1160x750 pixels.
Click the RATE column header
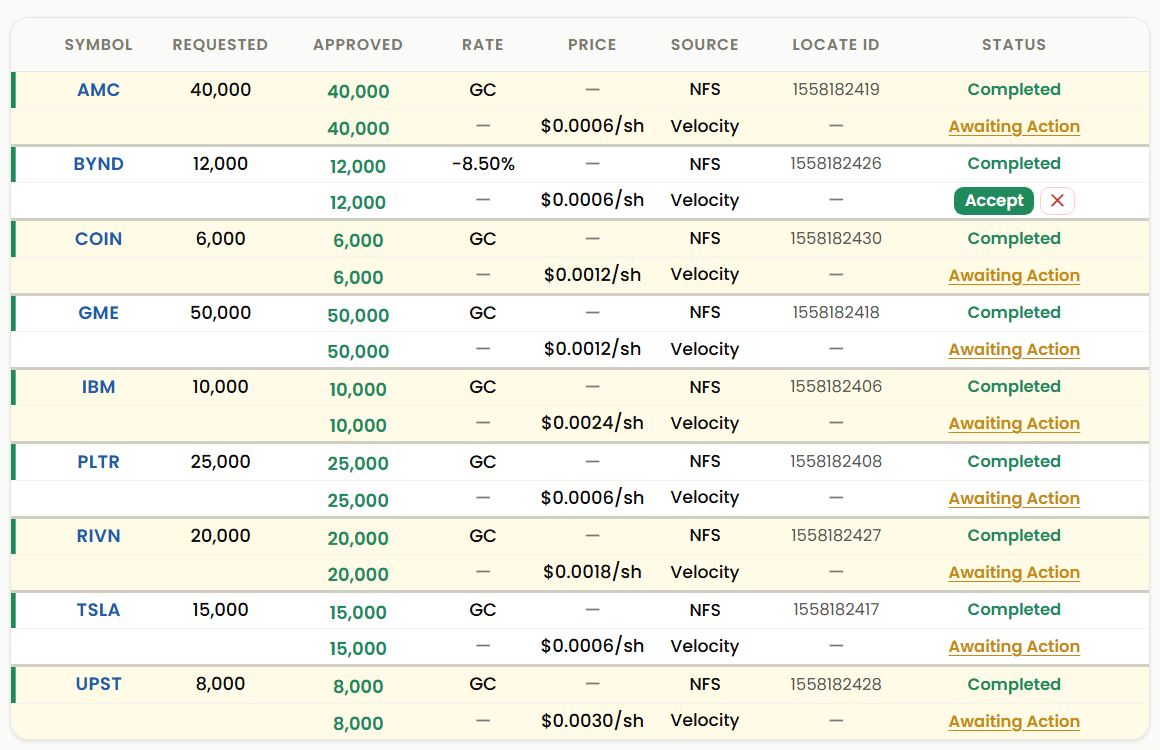(x=483, y=45)
